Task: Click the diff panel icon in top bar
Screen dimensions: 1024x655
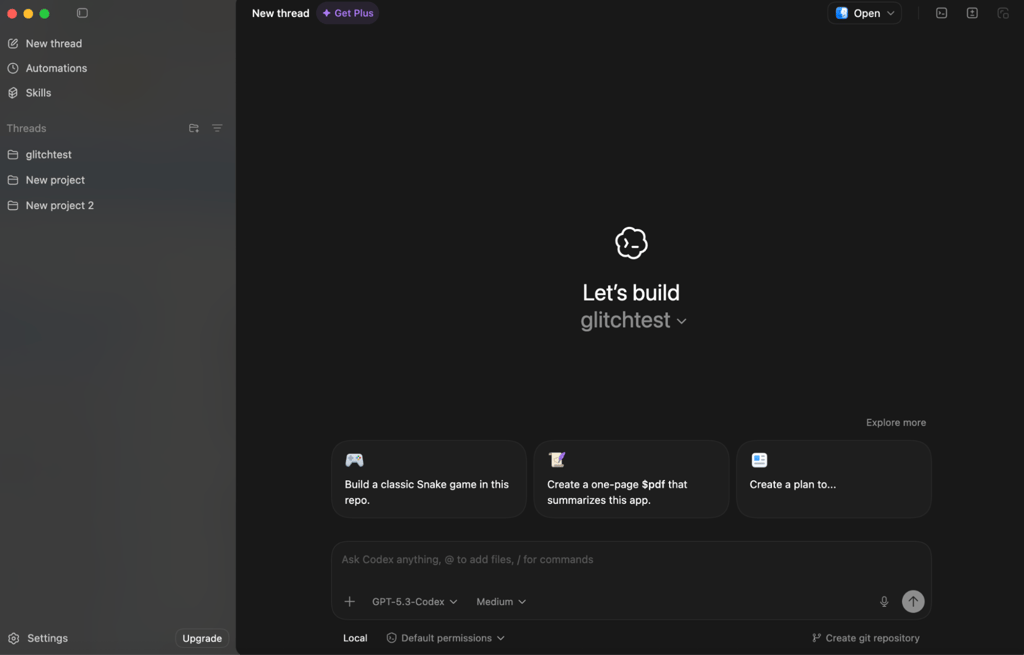Action: click(x=972, y=13)
